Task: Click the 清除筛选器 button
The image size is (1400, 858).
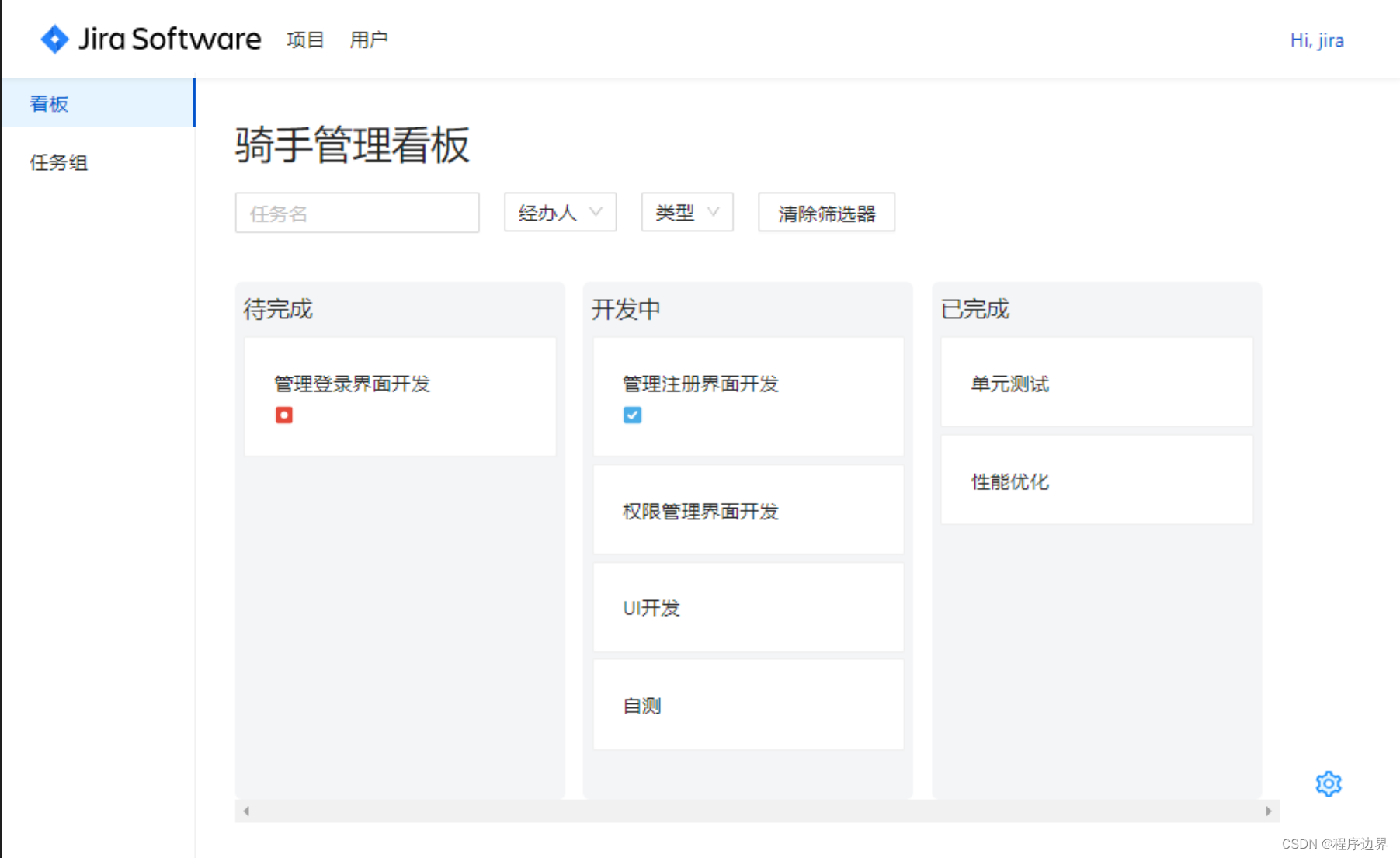Action: [826, 212]
